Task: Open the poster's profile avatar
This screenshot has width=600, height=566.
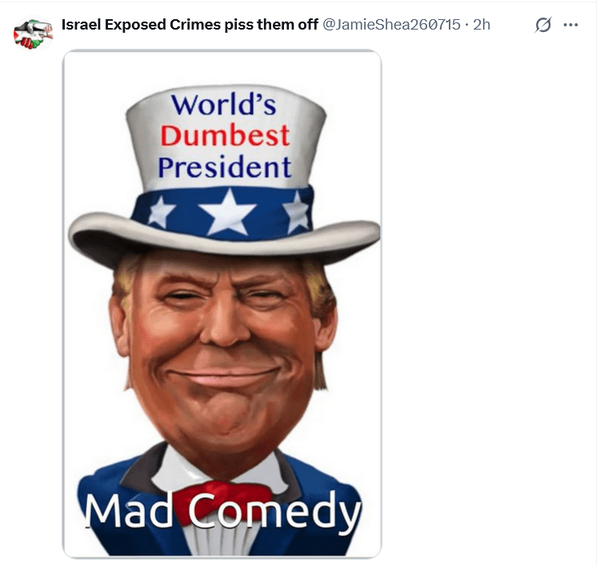Action: [x=33, y=34]
